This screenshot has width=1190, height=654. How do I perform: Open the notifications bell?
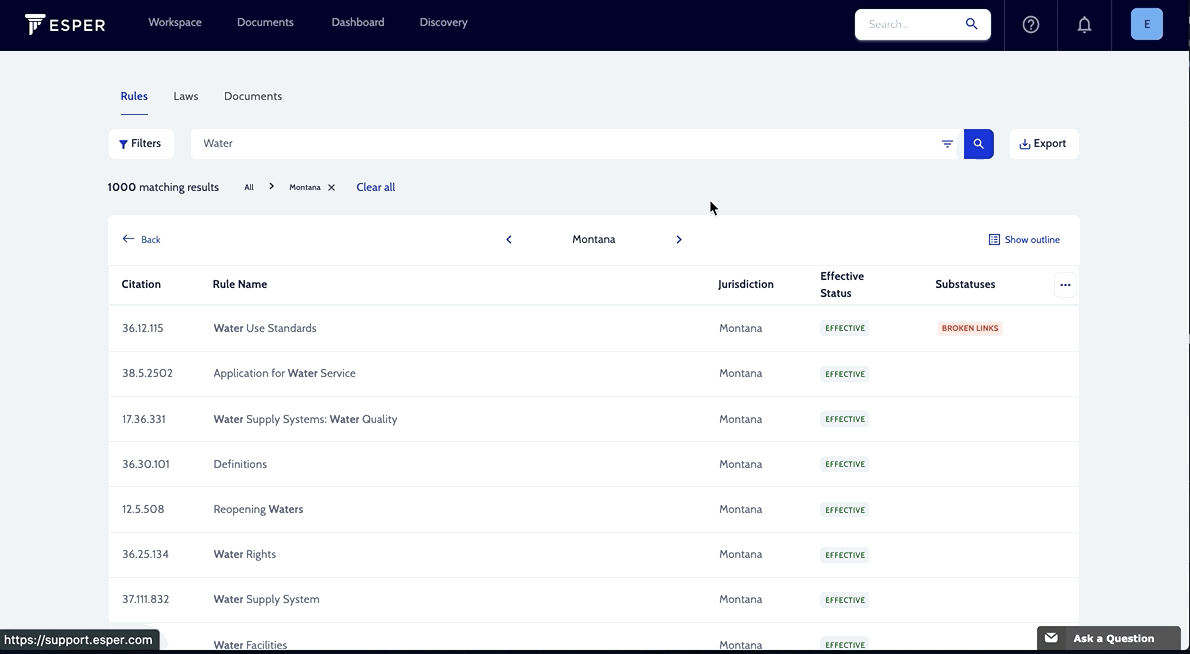tap(1084, 24)
